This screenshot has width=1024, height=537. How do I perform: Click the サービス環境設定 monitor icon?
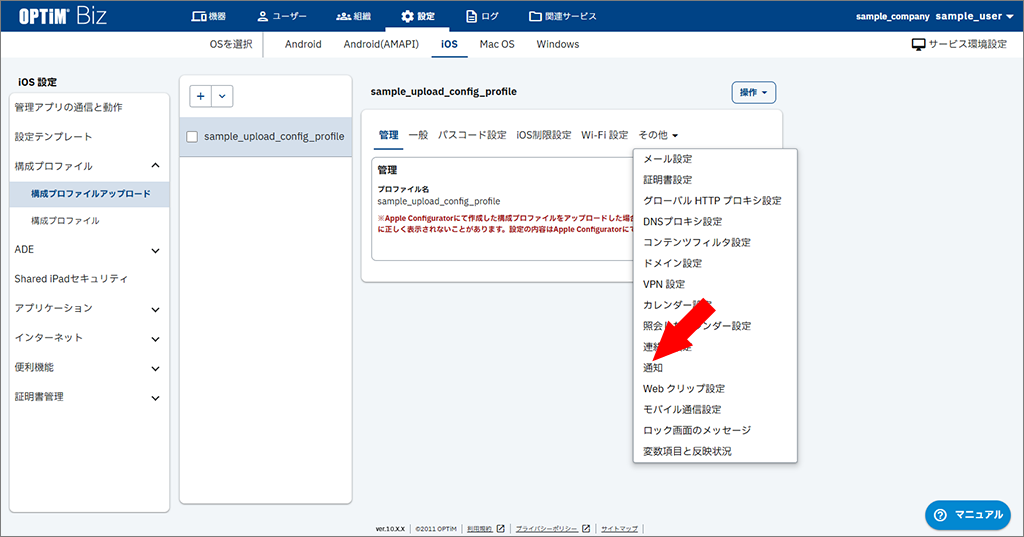point(918,44)
